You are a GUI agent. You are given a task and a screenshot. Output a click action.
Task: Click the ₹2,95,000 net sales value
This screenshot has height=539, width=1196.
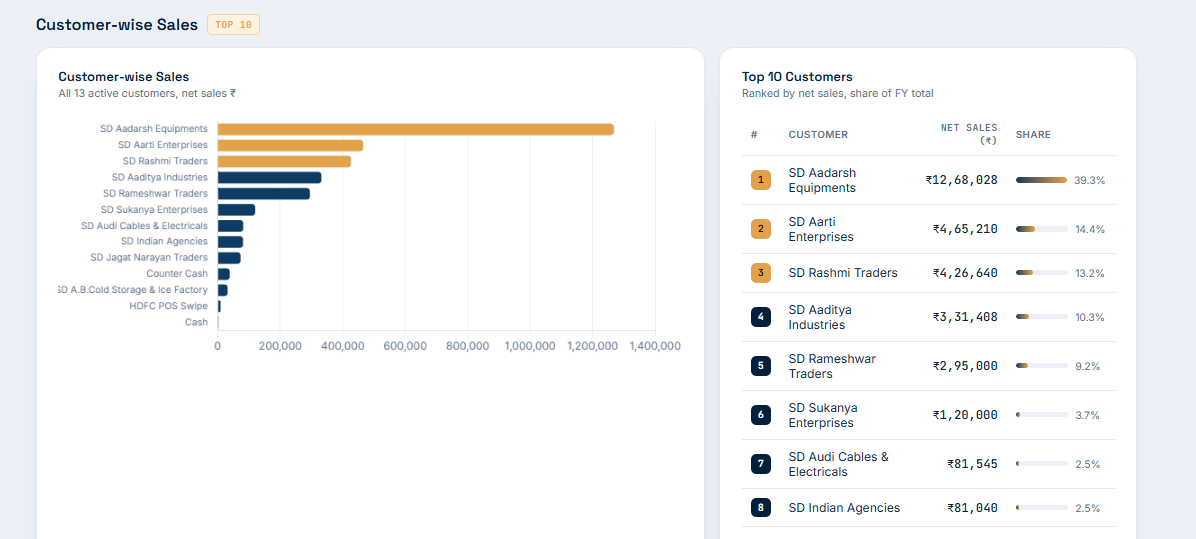pos(965,366)
